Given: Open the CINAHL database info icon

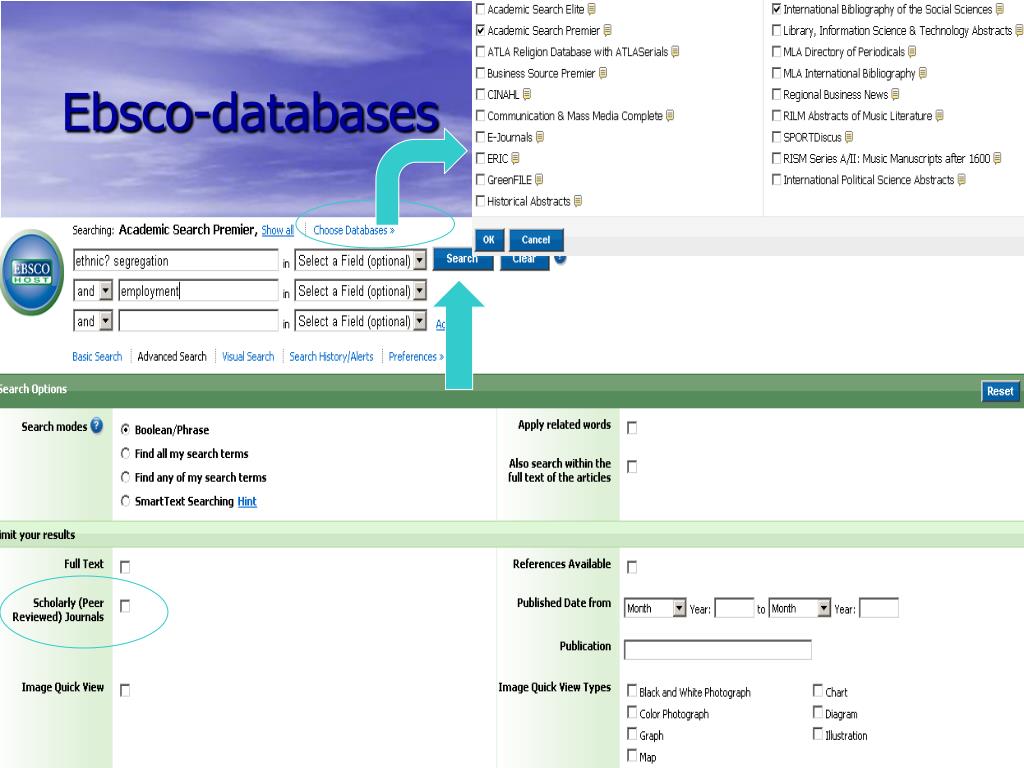Looking at the screenshot, I should point(526,94).
